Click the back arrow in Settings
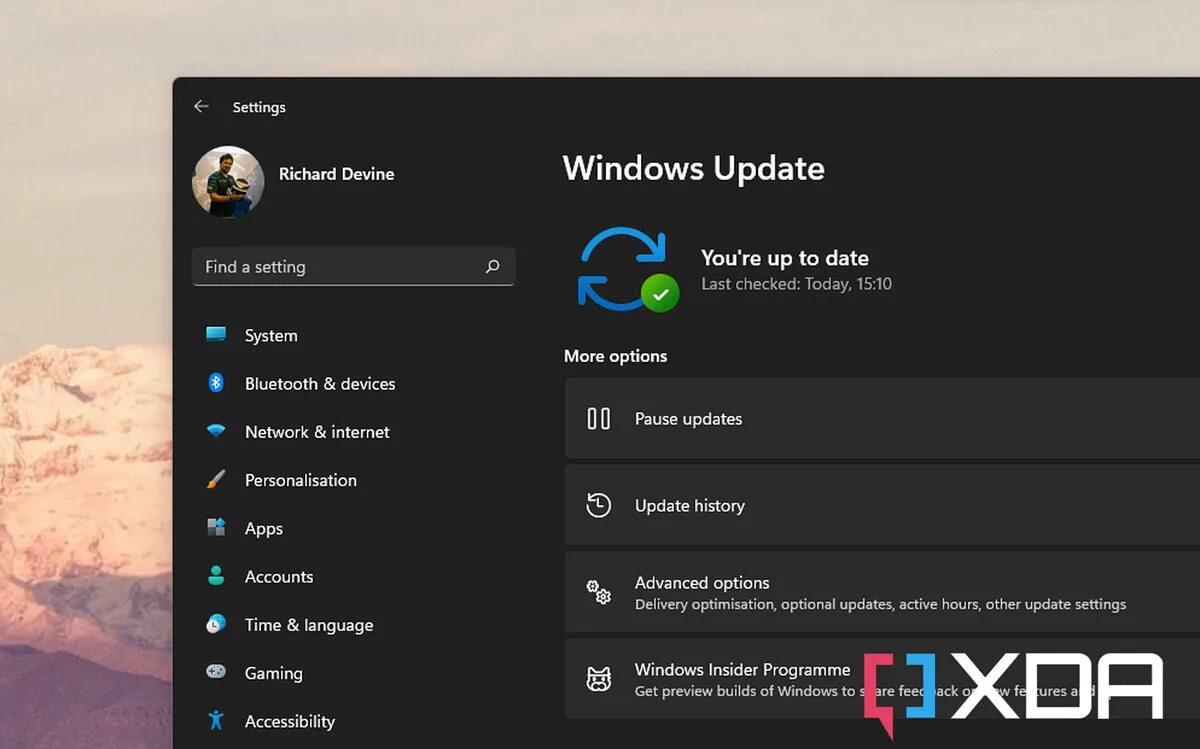Screen dimensions: 1200x749 pyautogui.click(x=201, y=106)
